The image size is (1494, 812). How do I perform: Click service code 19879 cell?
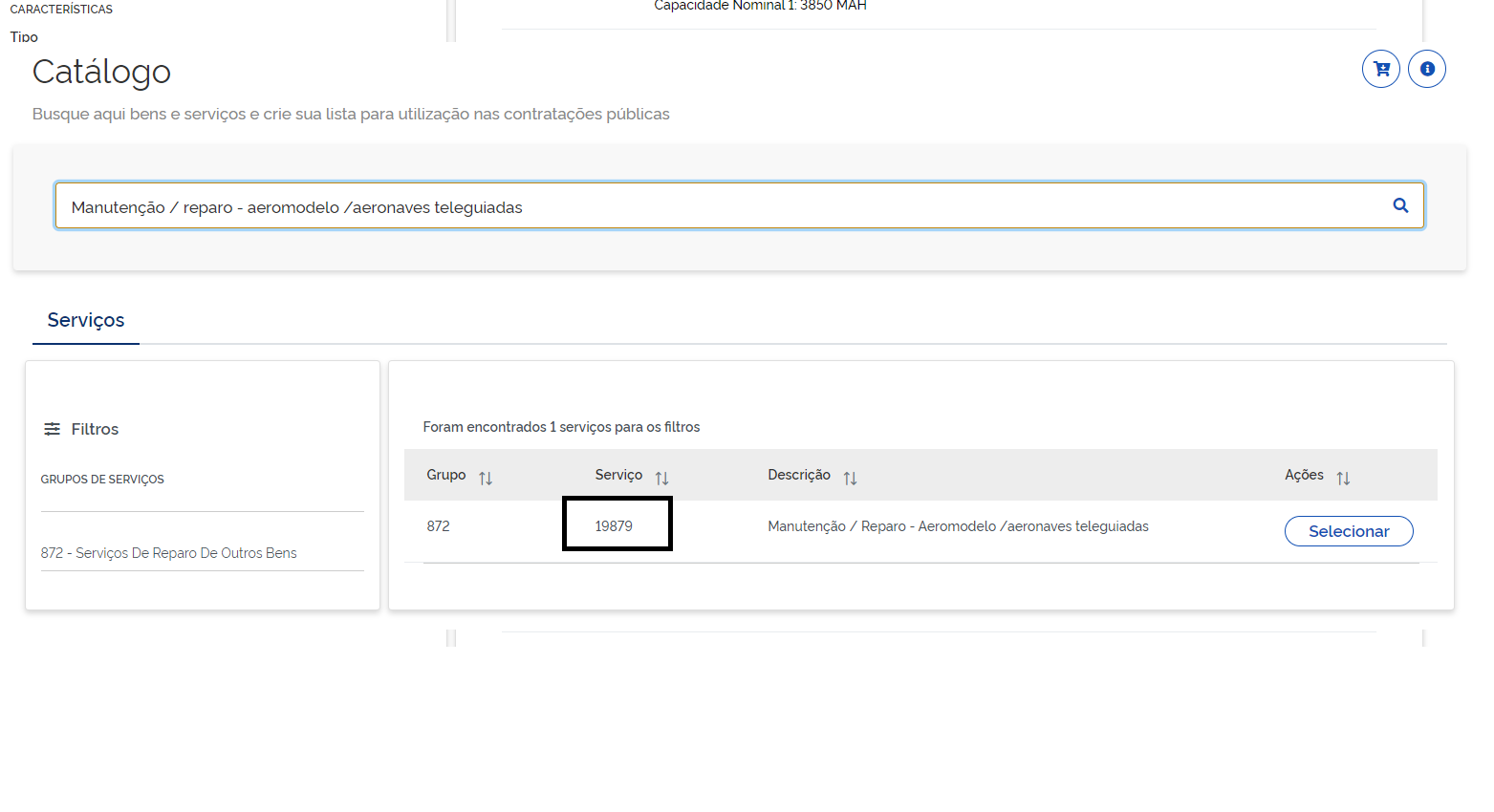click(x=614, y=526)
